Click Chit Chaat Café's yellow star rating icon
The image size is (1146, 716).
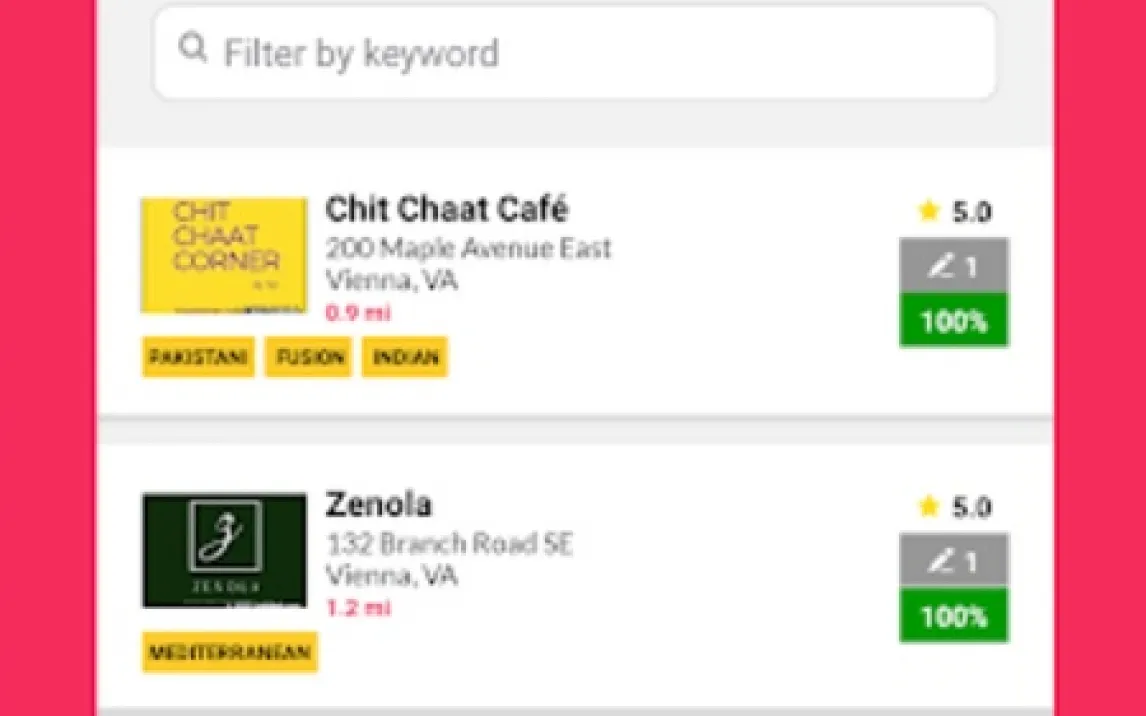[x=929, y=211]
